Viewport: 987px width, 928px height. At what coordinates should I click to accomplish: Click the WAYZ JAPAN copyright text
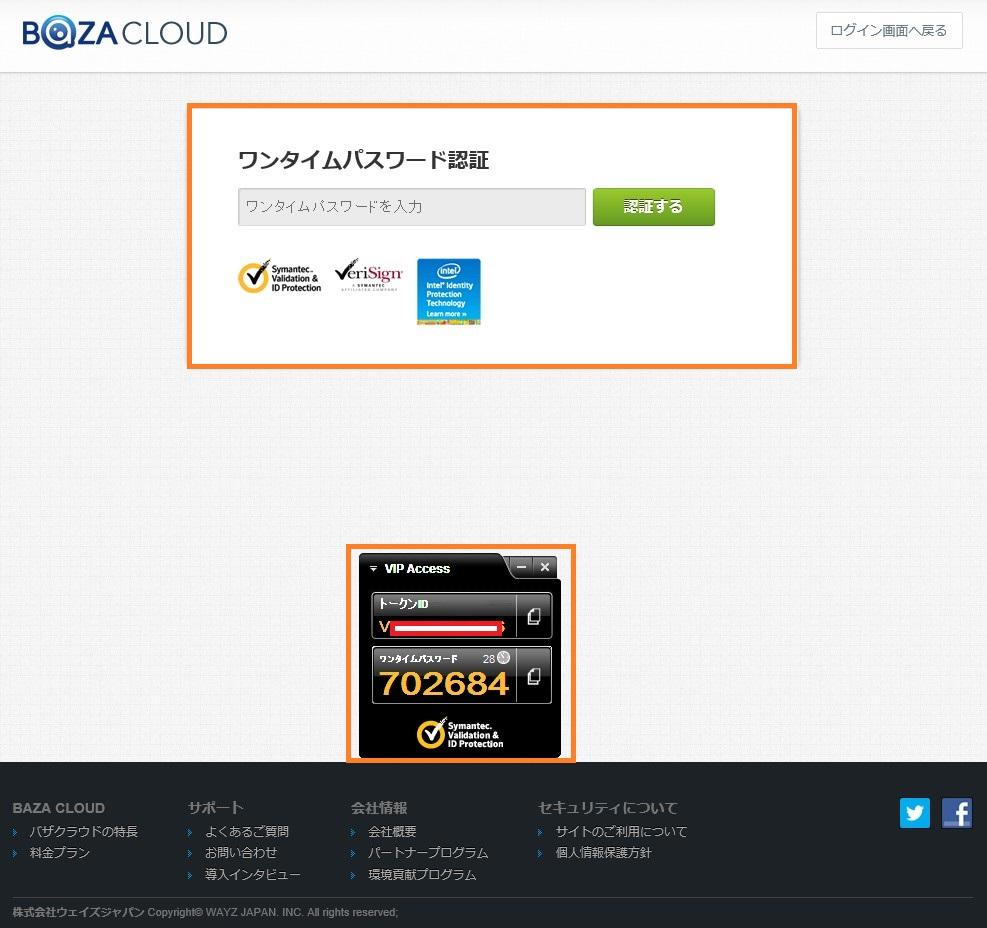tap(205, 912)
